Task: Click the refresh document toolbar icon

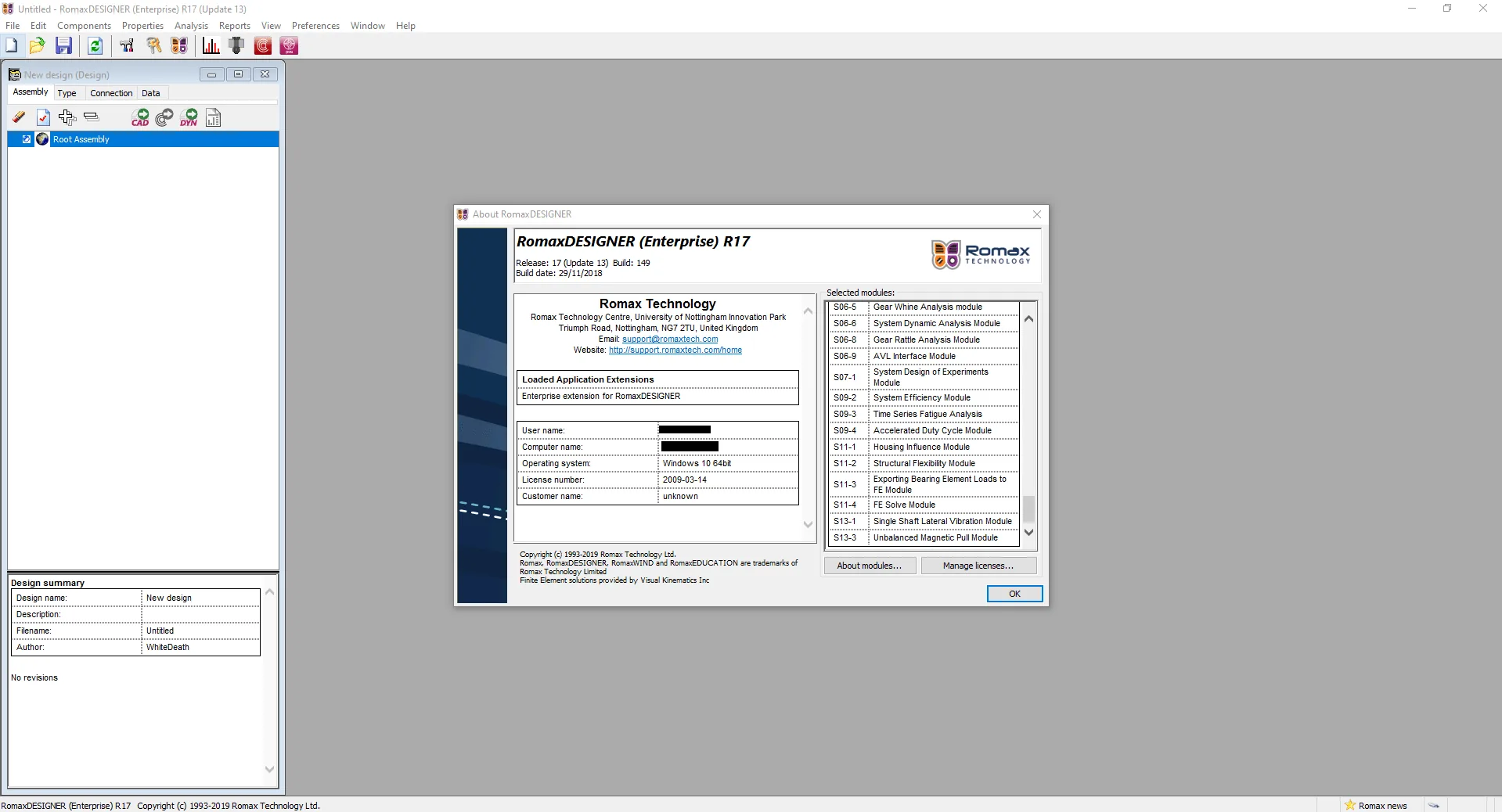Action: click(x=95, y=46)
